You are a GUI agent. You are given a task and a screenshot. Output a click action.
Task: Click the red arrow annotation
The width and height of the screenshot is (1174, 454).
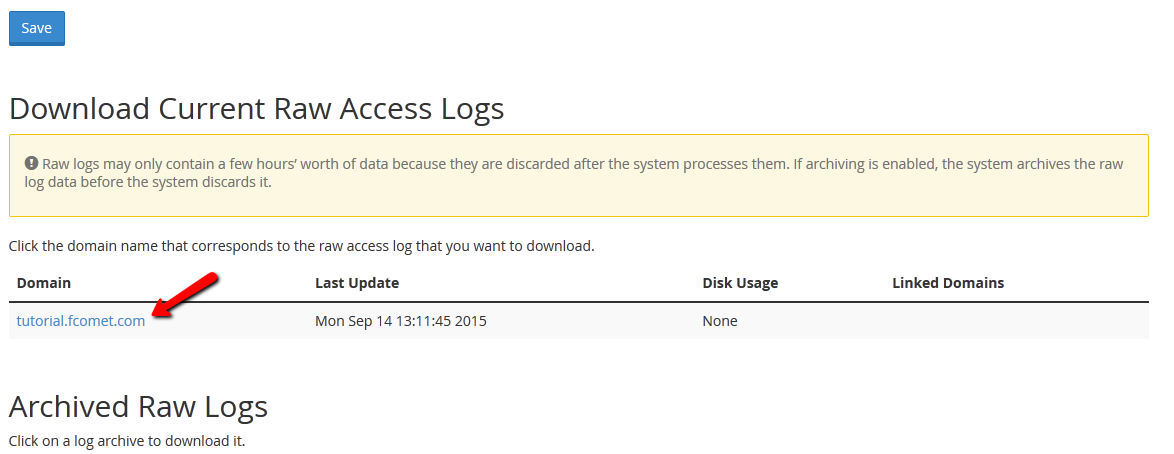click(x=187, y=297)
